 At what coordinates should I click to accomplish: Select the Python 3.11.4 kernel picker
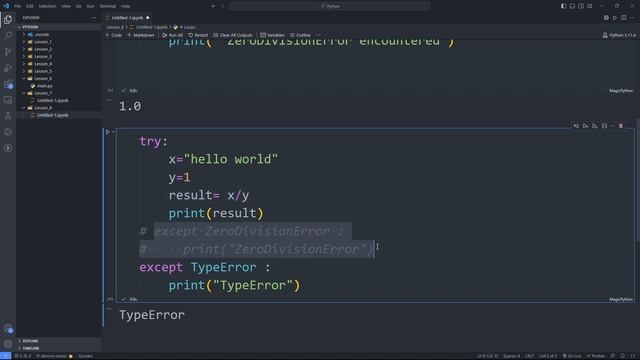[619, 36]
